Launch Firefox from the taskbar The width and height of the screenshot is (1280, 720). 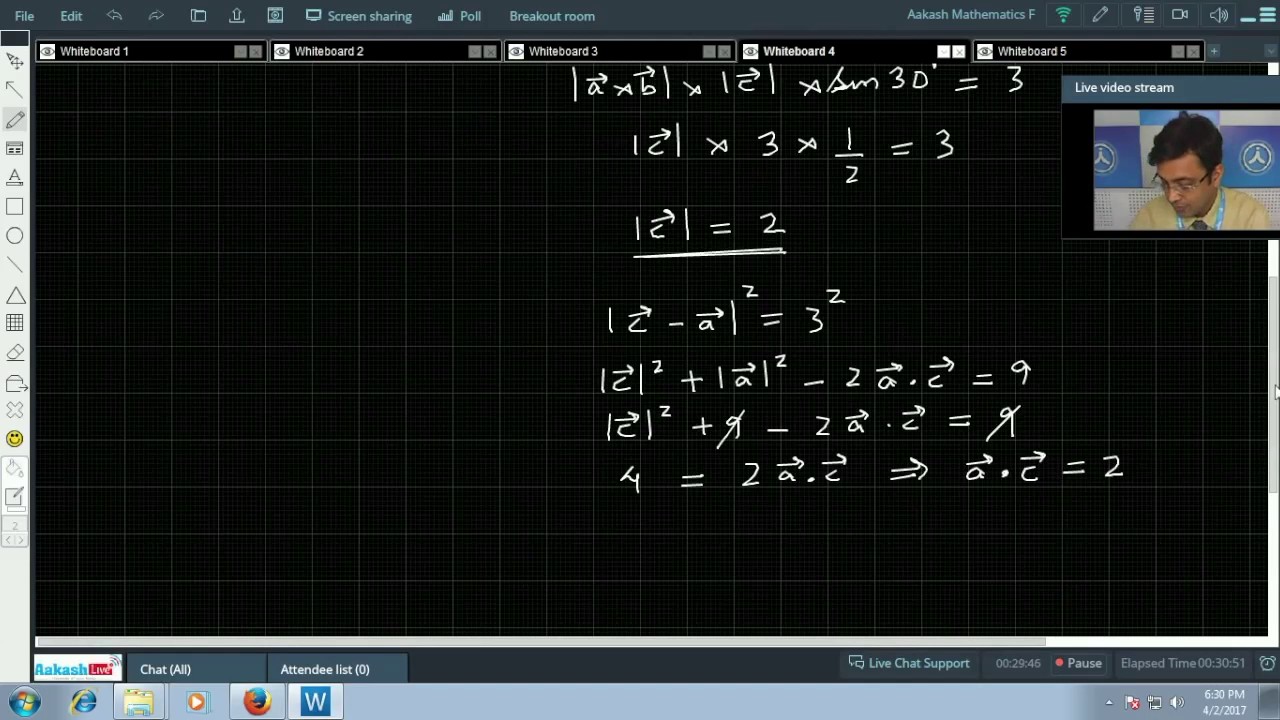pos(257,702)
